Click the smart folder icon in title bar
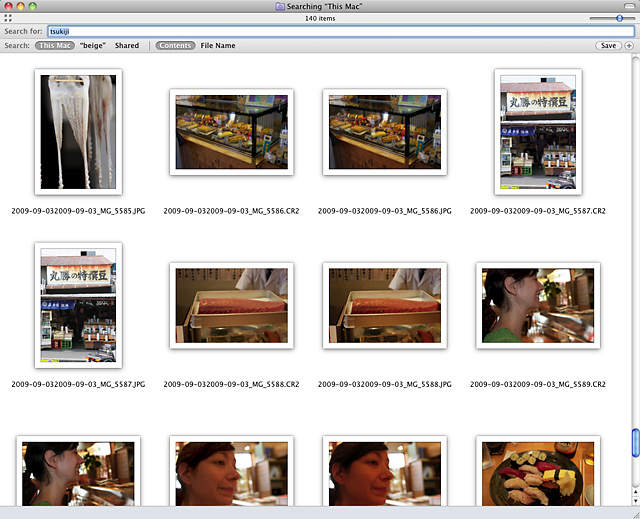 click(x=278, y=6)
